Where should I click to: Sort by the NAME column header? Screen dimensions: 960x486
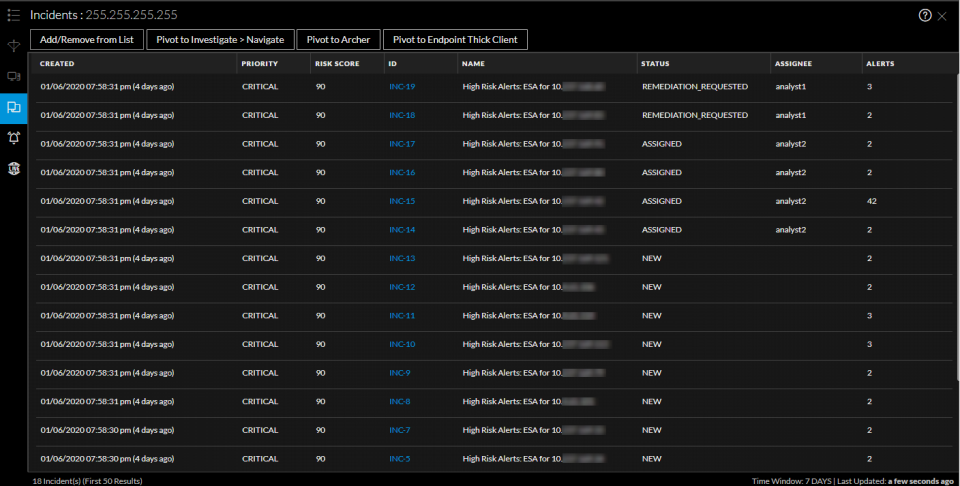473,64
